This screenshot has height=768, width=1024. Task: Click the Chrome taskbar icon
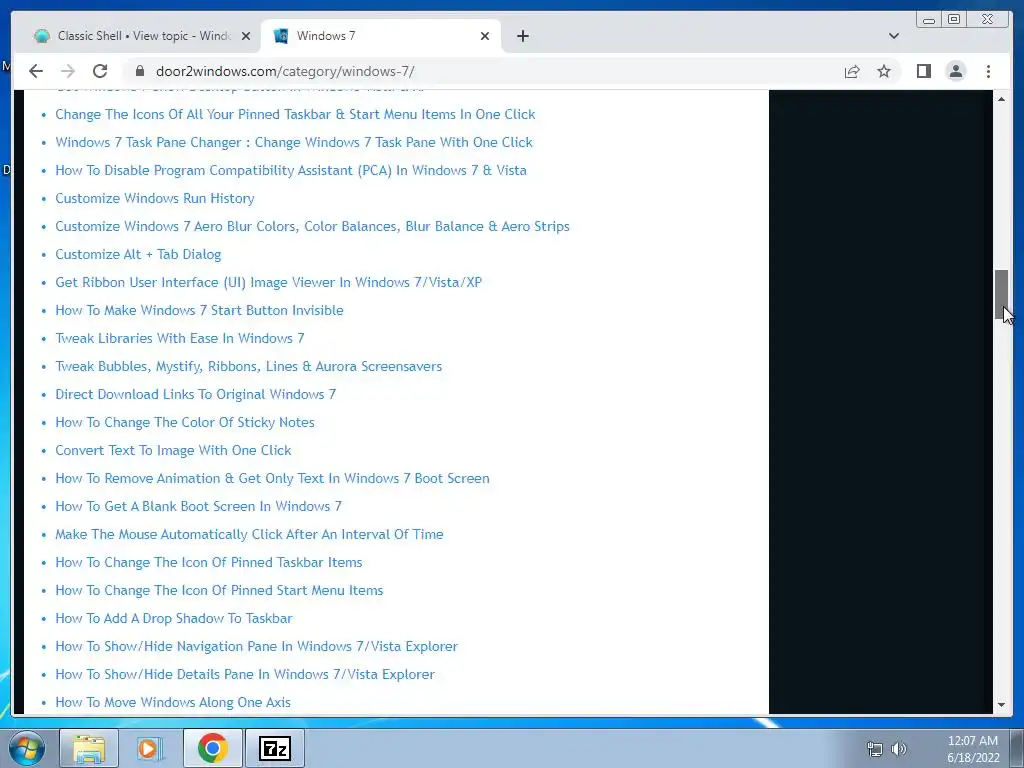point(212,748)
